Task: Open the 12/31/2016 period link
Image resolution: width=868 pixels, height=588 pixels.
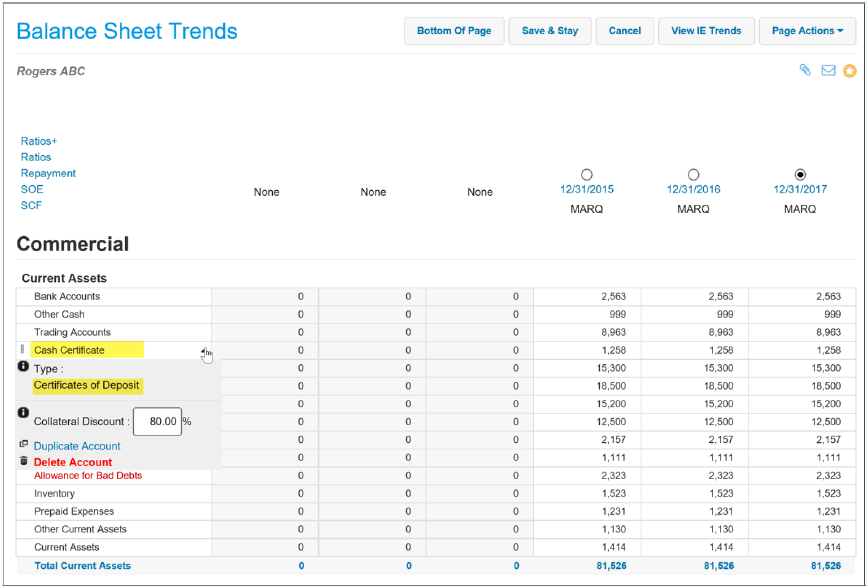Action: tap(693, 189)
